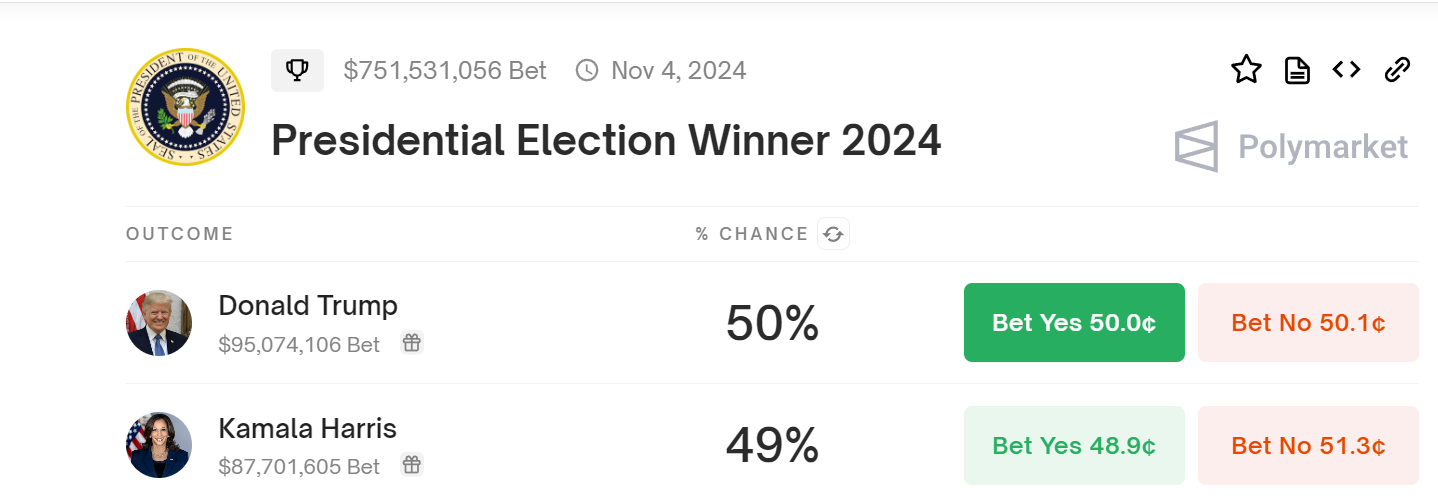The height and width of the screenshot is (503, 1438).
Task: Favorite this market with the star icon
Action: click(x=1246, y=70)
